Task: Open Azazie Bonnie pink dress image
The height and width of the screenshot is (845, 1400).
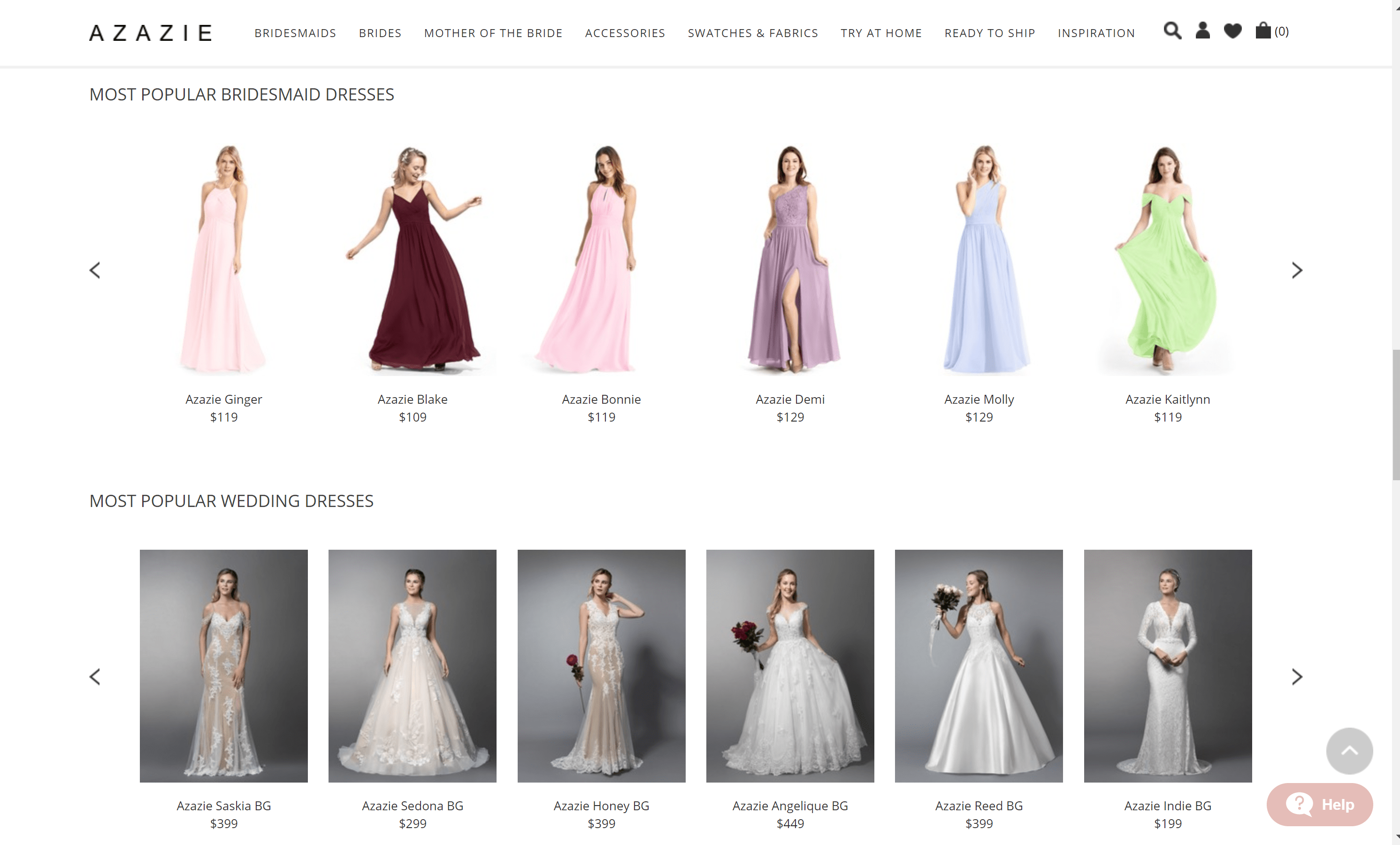Action: (x=601, y=259)
